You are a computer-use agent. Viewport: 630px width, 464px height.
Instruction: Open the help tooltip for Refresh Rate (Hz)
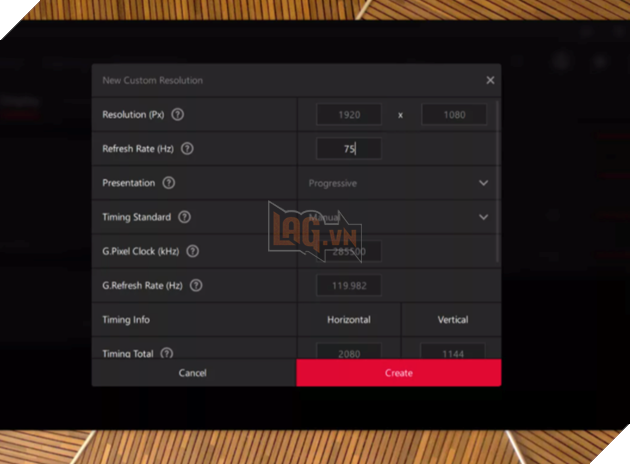tap(187, 149)
